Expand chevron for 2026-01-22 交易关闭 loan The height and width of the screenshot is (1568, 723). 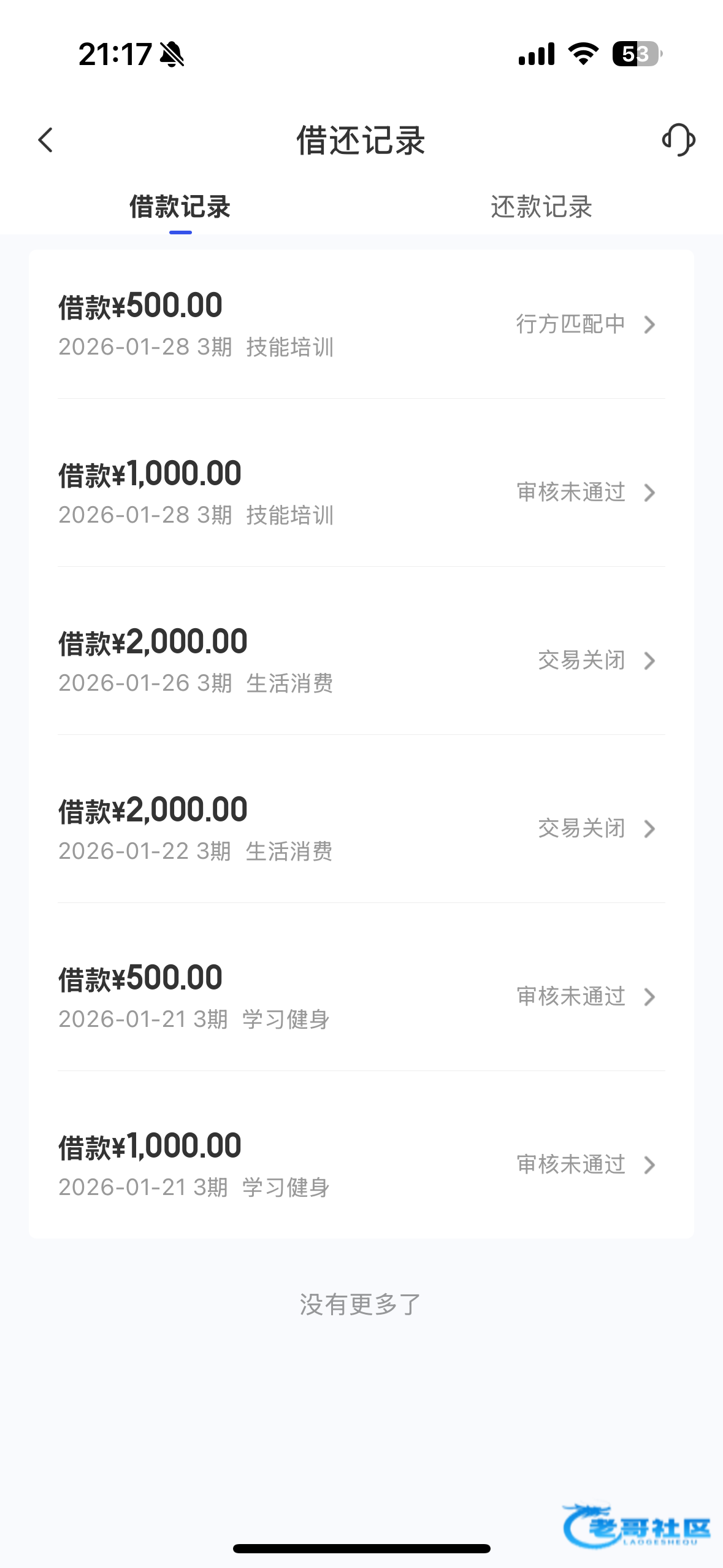click(x=650, y=829)
